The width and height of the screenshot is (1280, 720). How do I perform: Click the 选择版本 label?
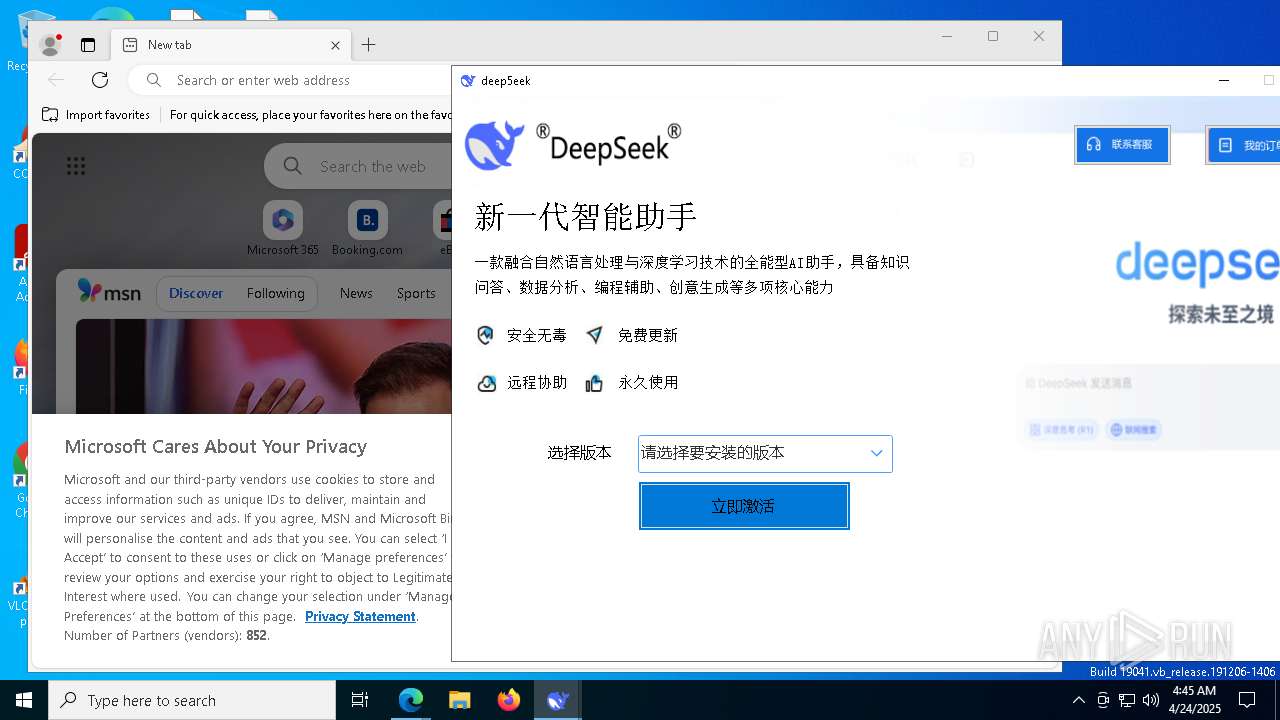coord(579,453)
